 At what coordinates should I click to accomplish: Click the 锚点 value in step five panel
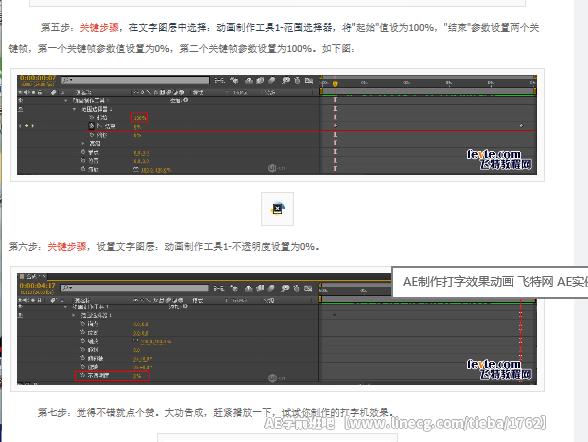(141, 153)
